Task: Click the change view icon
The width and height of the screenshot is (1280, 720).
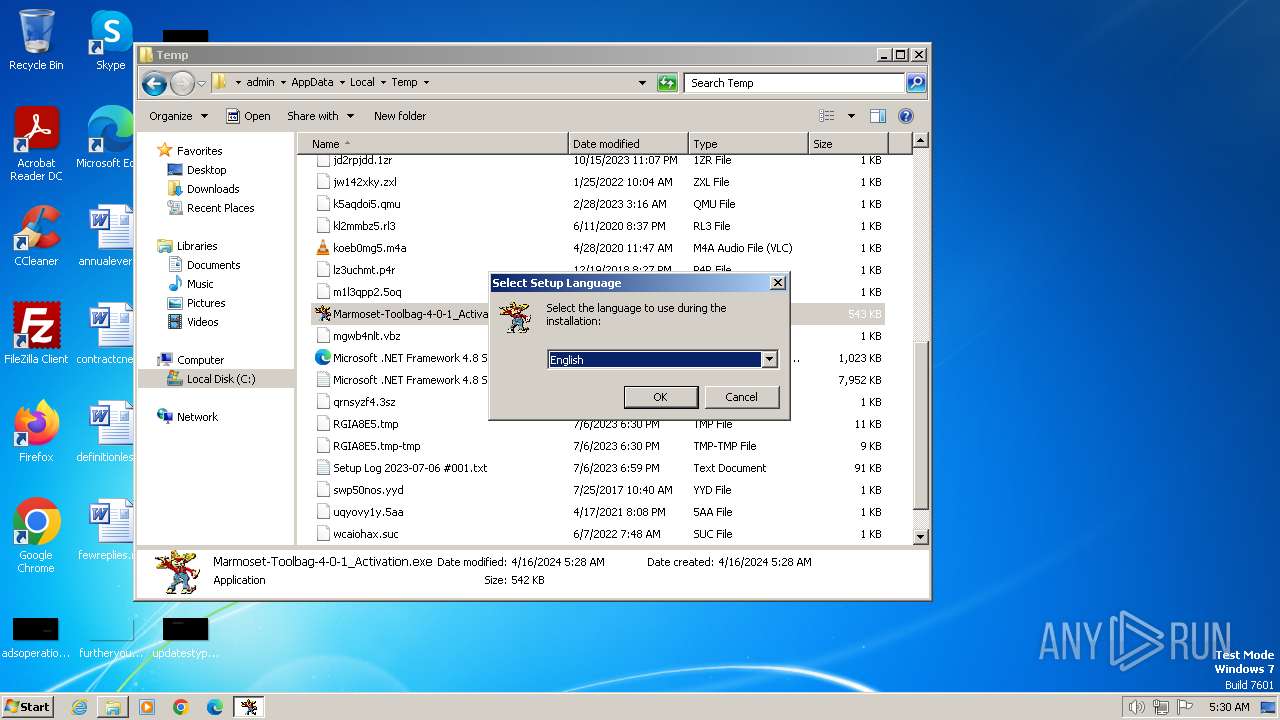Action: pyautogui.click(x=827, y=116)
